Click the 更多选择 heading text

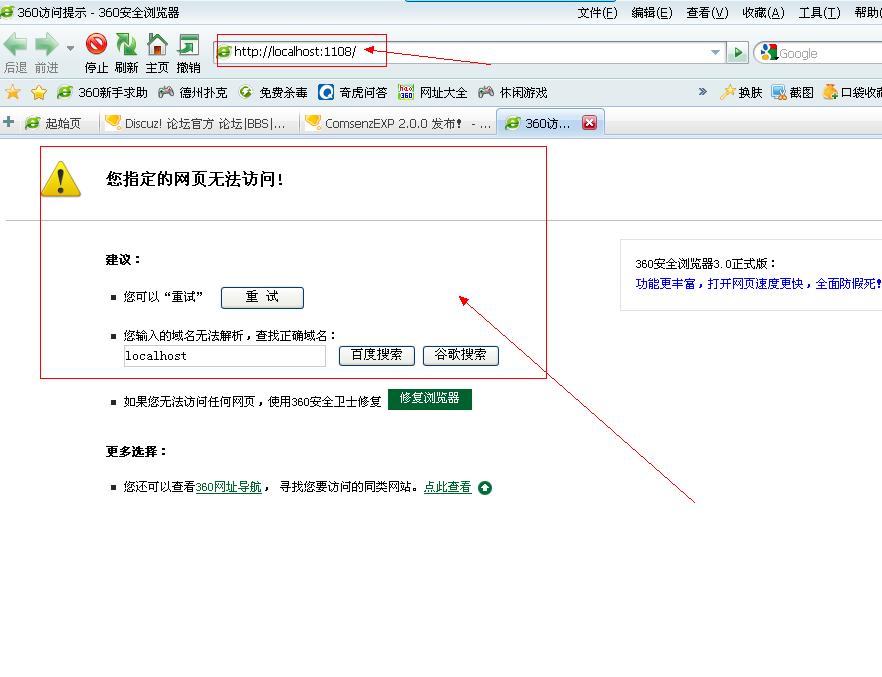(x=136, y=451)
